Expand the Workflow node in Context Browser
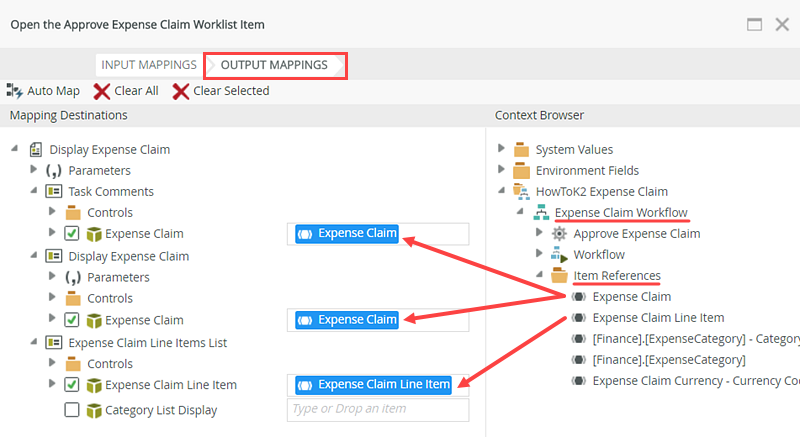This screenshot has height=437, width=800. pyautogui.click(x=540, y=255)
